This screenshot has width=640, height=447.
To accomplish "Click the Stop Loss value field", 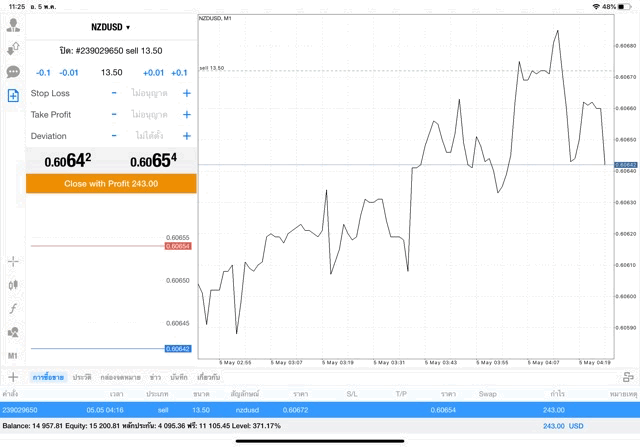I will 149,93.
